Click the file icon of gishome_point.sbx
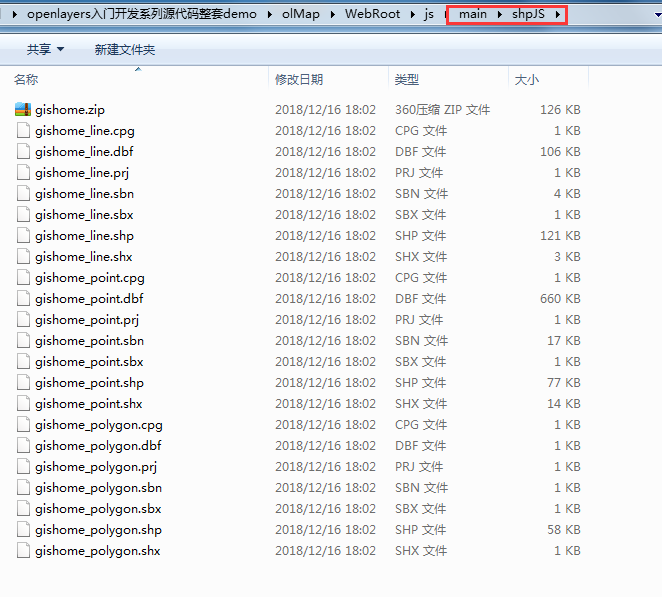The height and width of the screenshot is (597, 662). click(x=23, y=361)
